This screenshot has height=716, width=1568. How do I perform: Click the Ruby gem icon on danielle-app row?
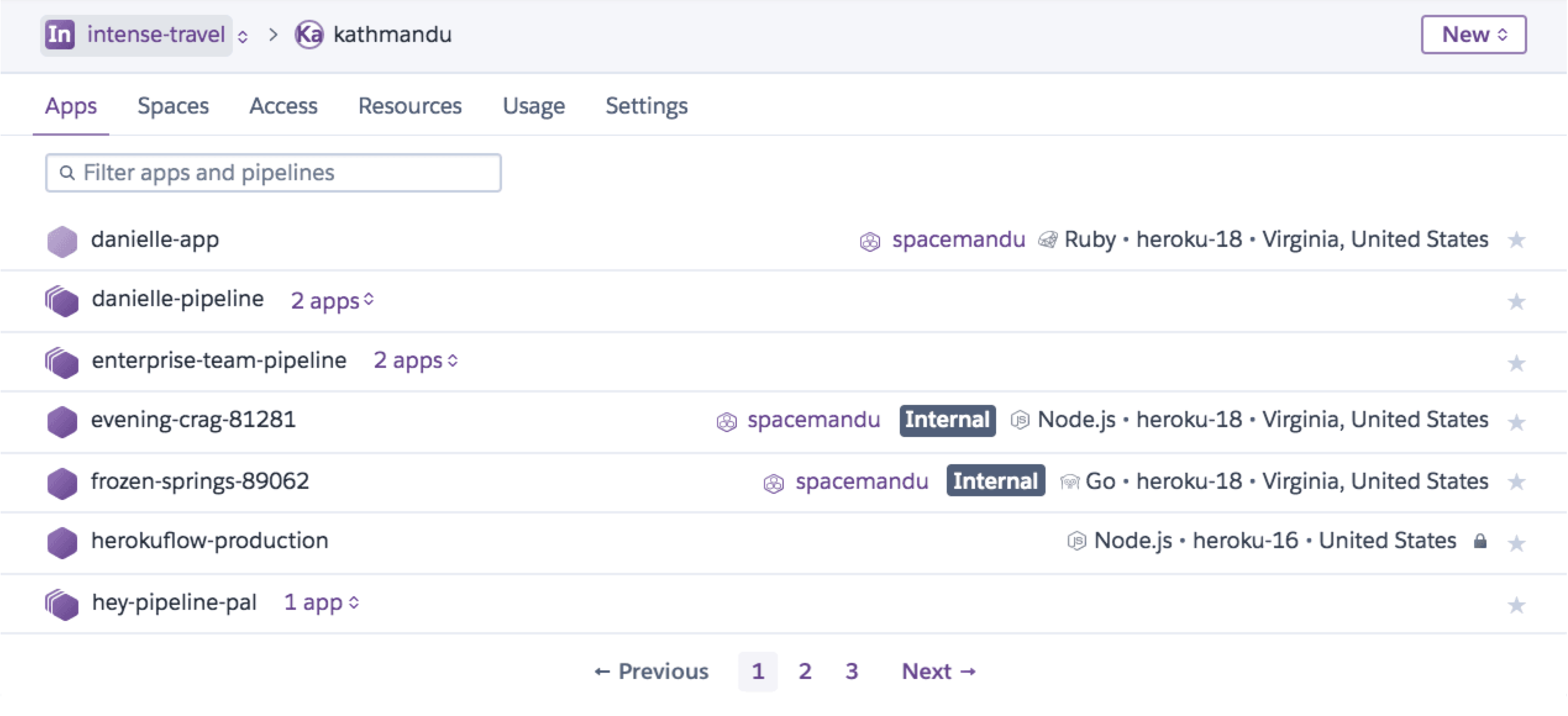click(1047, 239)
